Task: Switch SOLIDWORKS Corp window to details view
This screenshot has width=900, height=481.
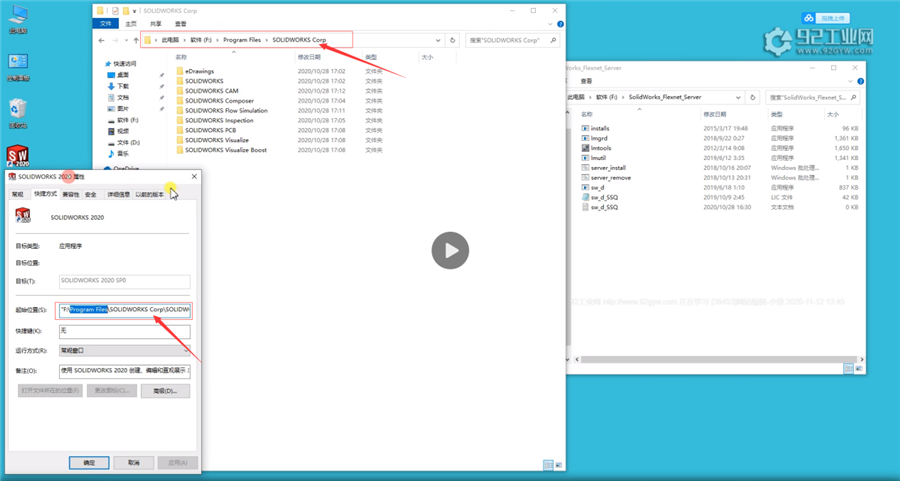Action: click(548, 465)
